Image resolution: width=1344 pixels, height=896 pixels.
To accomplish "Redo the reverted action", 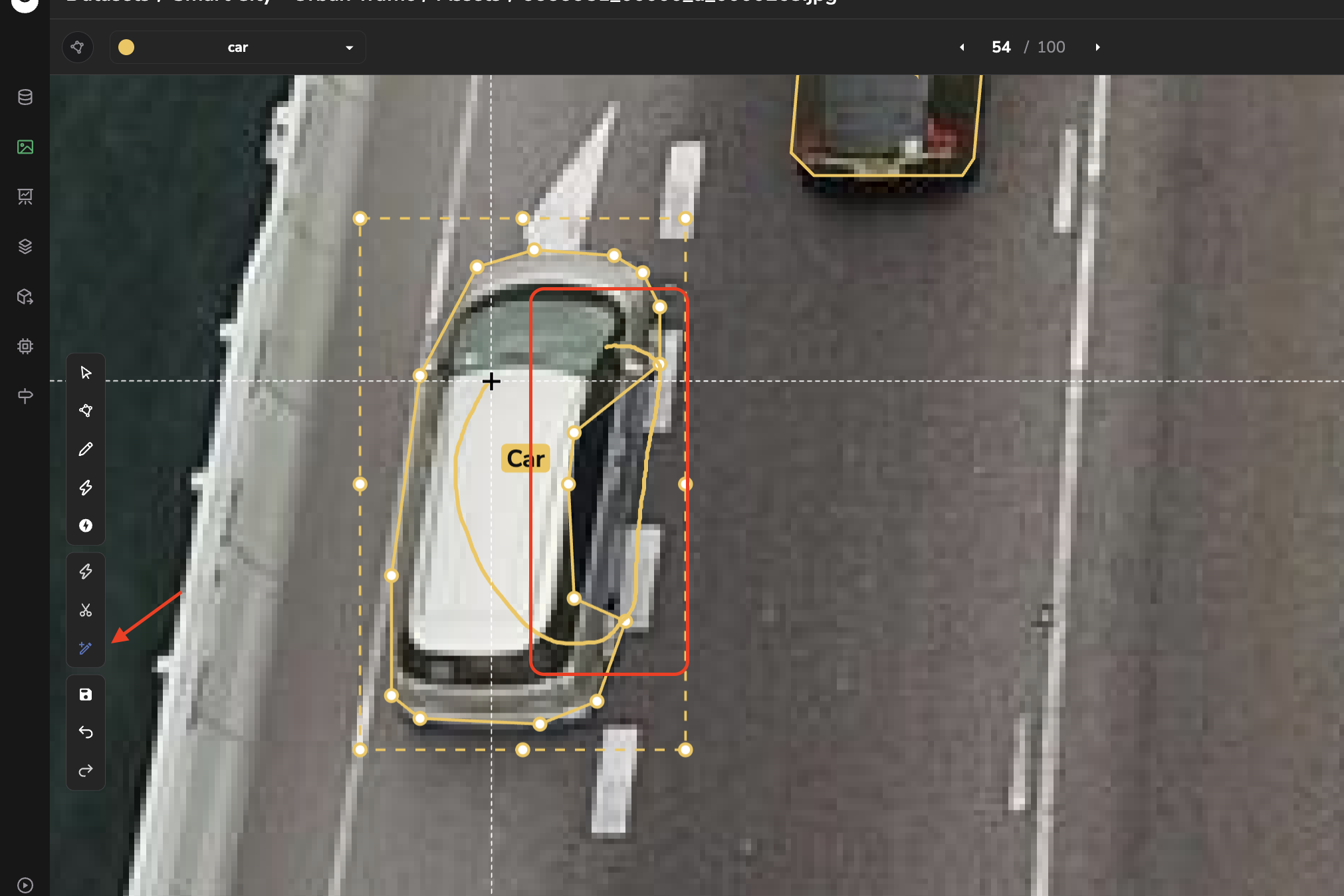I will click(x=86, y=771).
